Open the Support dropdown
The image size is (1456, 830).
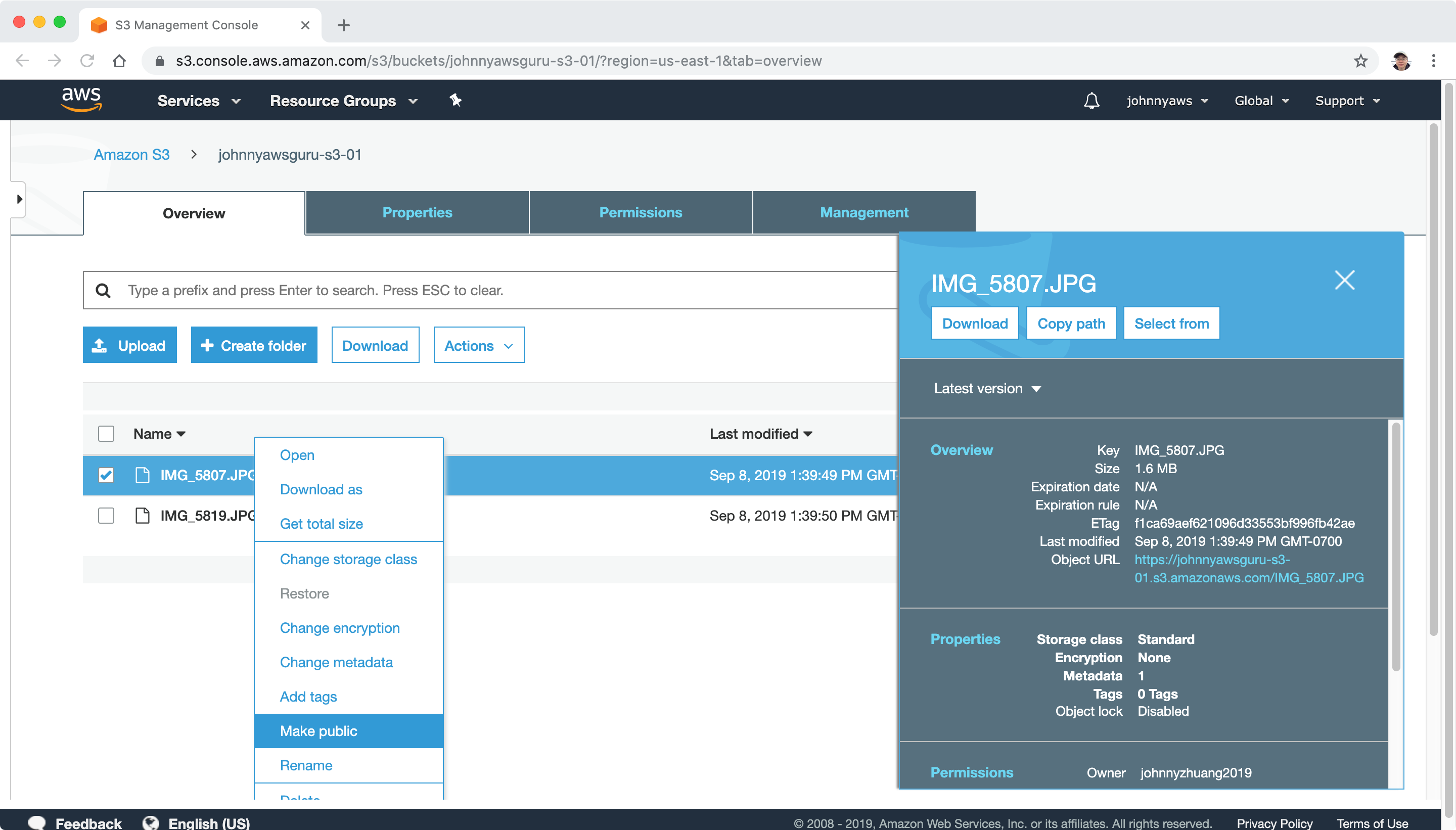(1348, 101)
